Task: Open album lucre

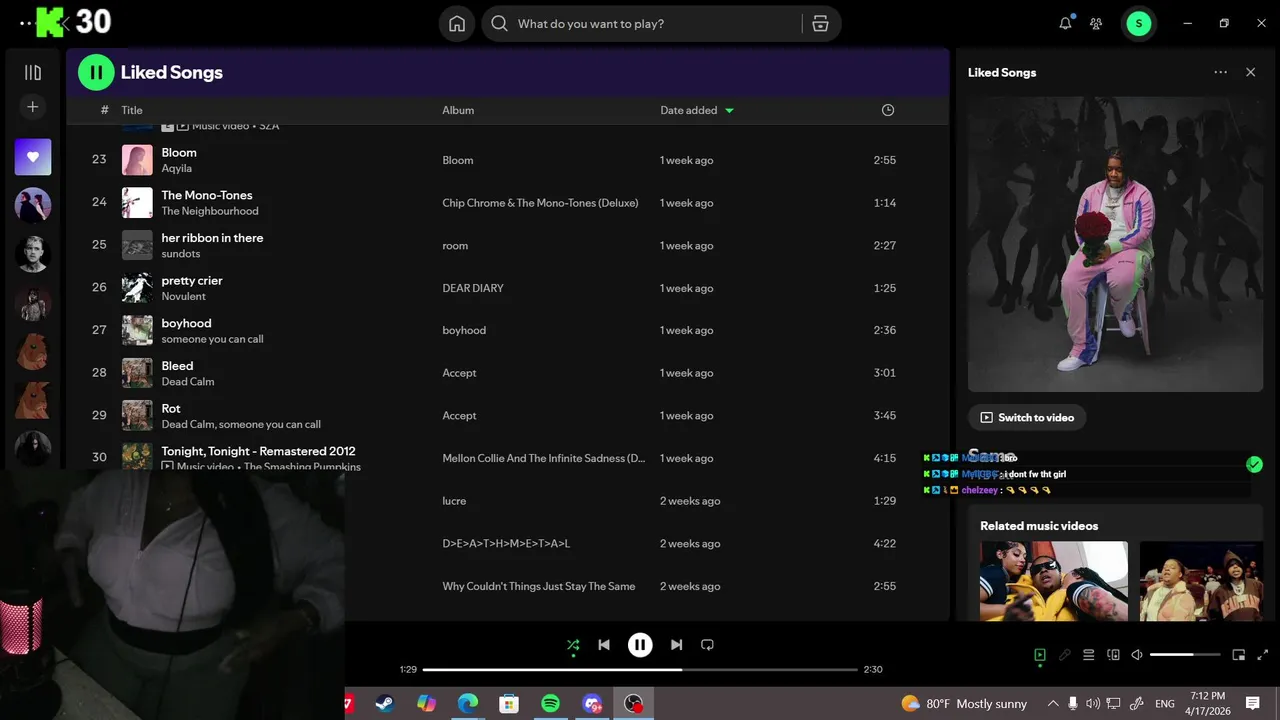Action: 454,501
